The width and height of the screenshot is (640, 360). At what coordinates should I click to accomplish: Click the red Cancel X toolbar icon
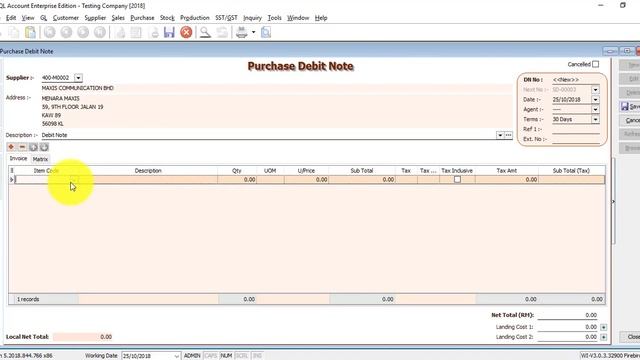tap(186, 32)
